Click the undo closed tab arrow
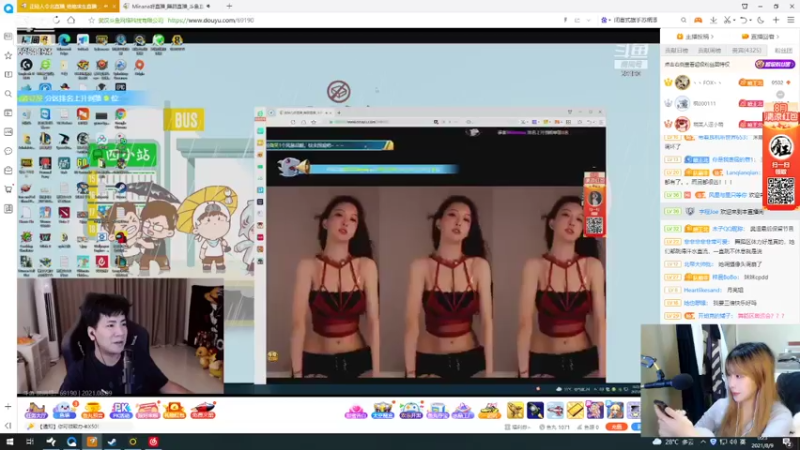 click(x=743, y=20)
